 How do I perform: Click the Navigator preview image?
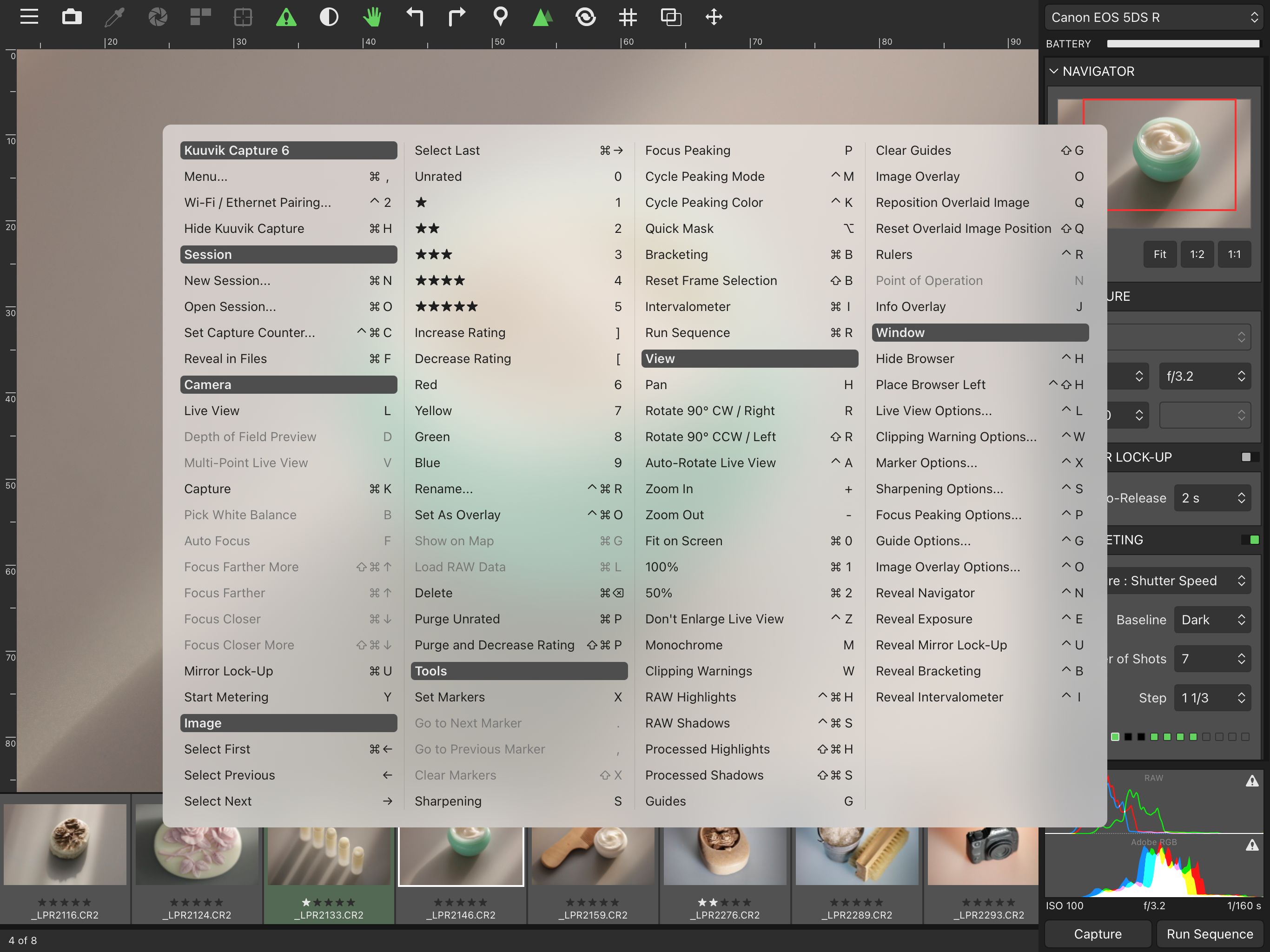coord(1154,163)
